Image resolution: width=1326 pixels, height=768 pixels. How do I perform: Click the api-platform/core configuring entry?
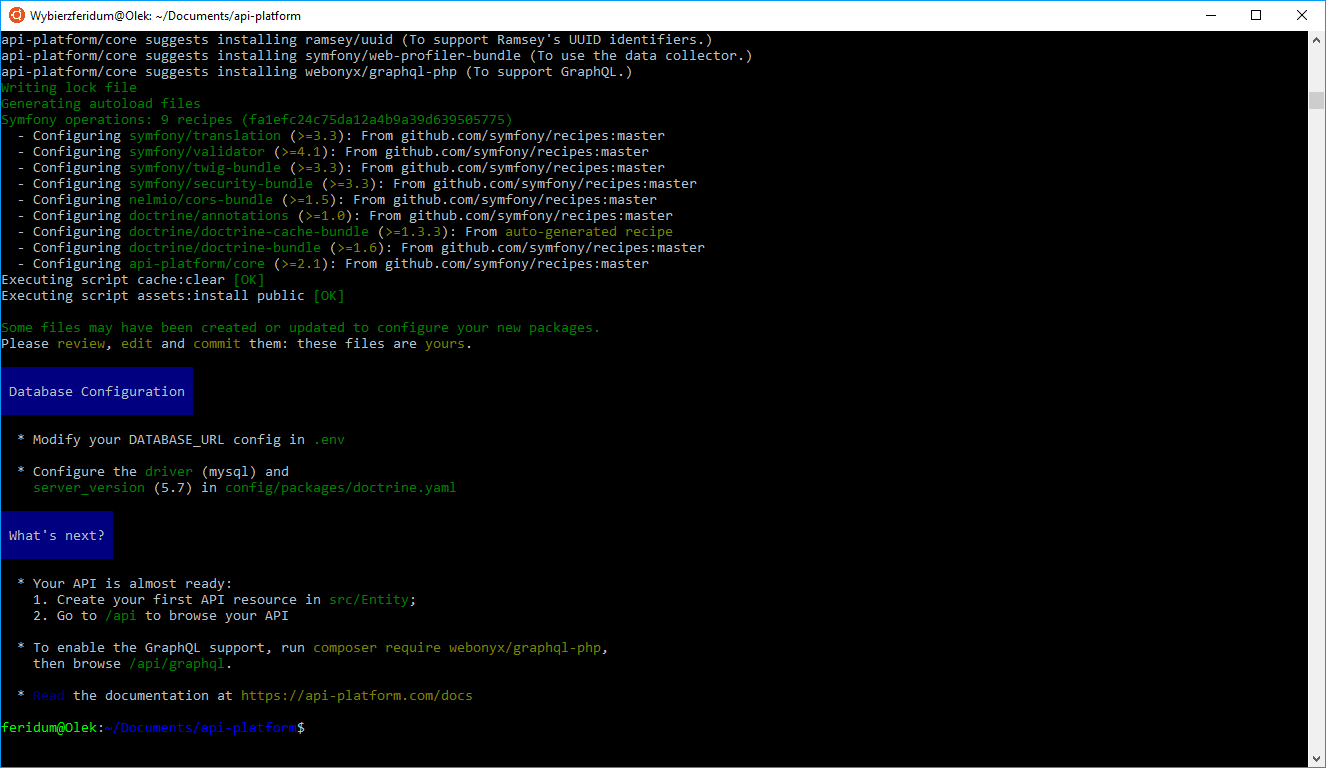[x=196, y=263]
